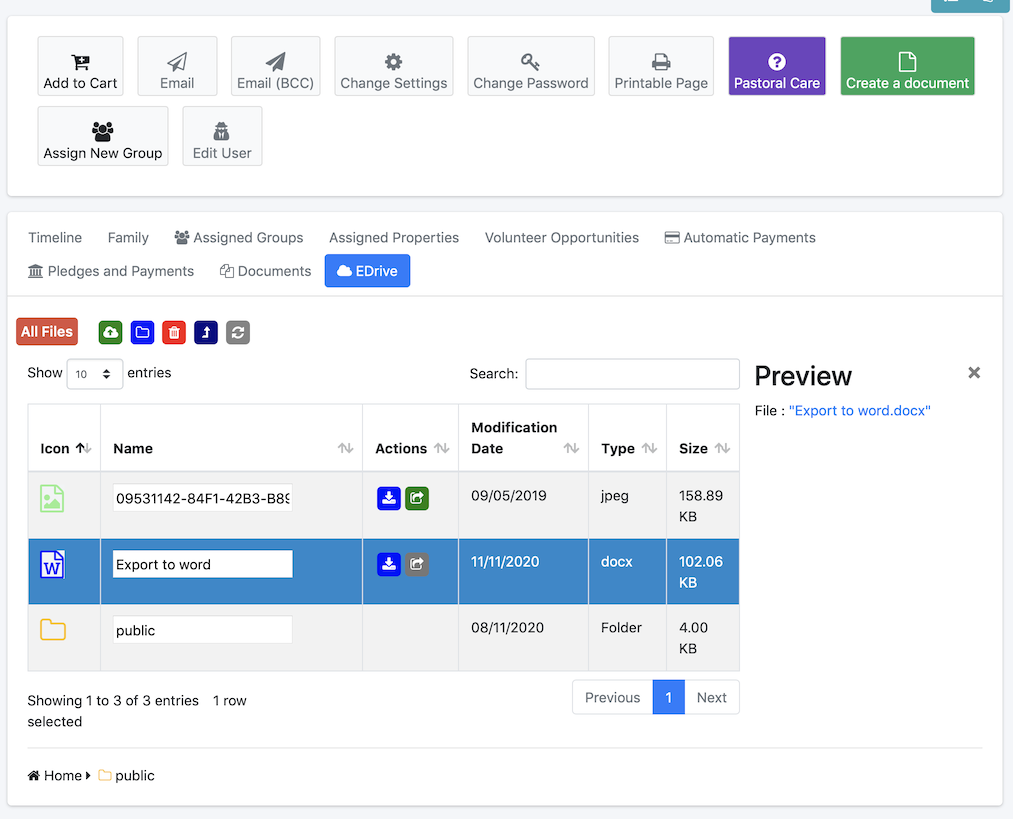Switch to the Documents tab
Screen dimensions: 1013x819
266,271
